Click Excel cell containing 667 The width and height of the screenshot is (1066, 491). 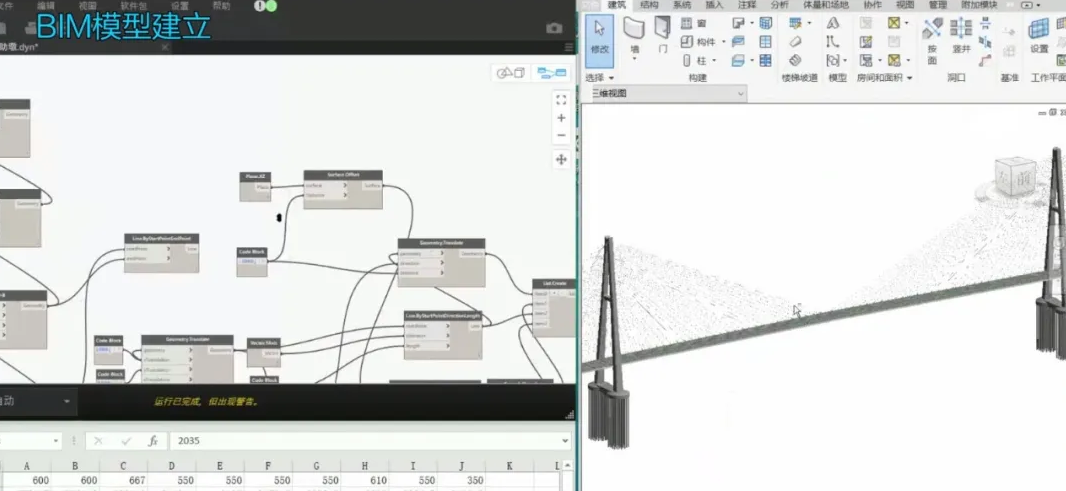[x=124, y=480]
